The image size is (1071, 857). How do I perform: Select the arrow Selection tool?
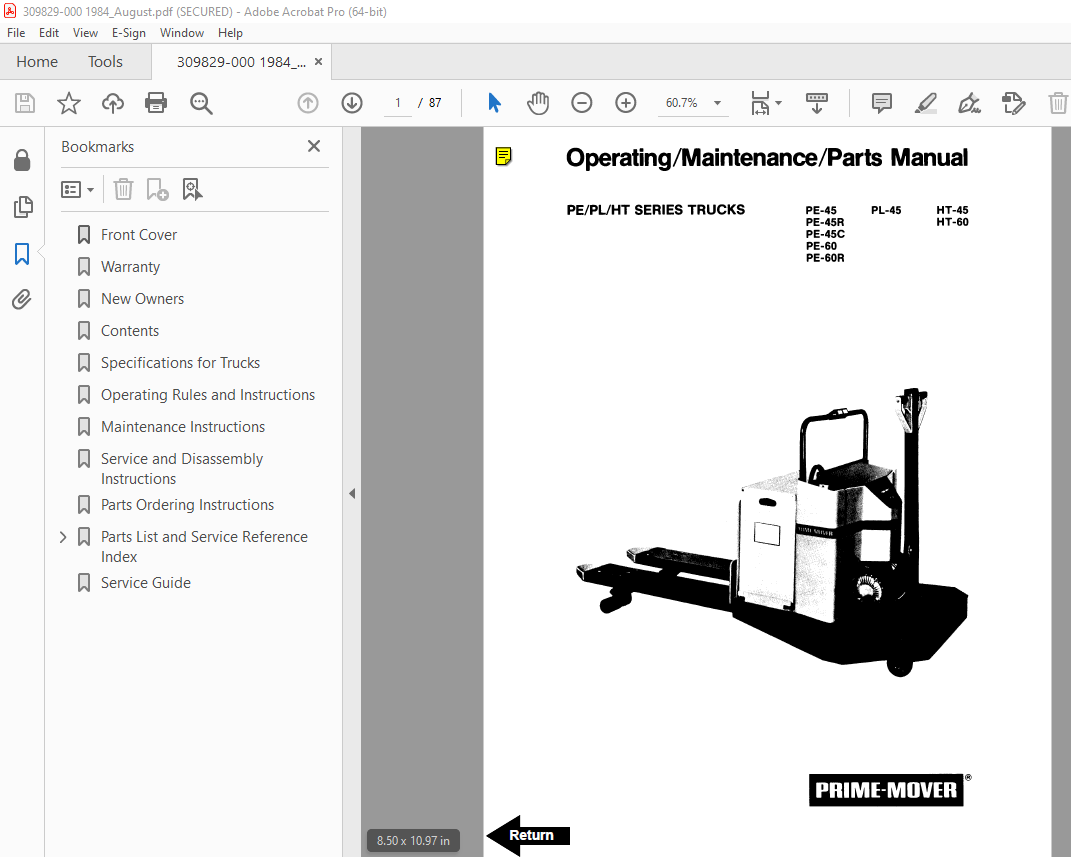pyautogui.click(x=495, y=103)
